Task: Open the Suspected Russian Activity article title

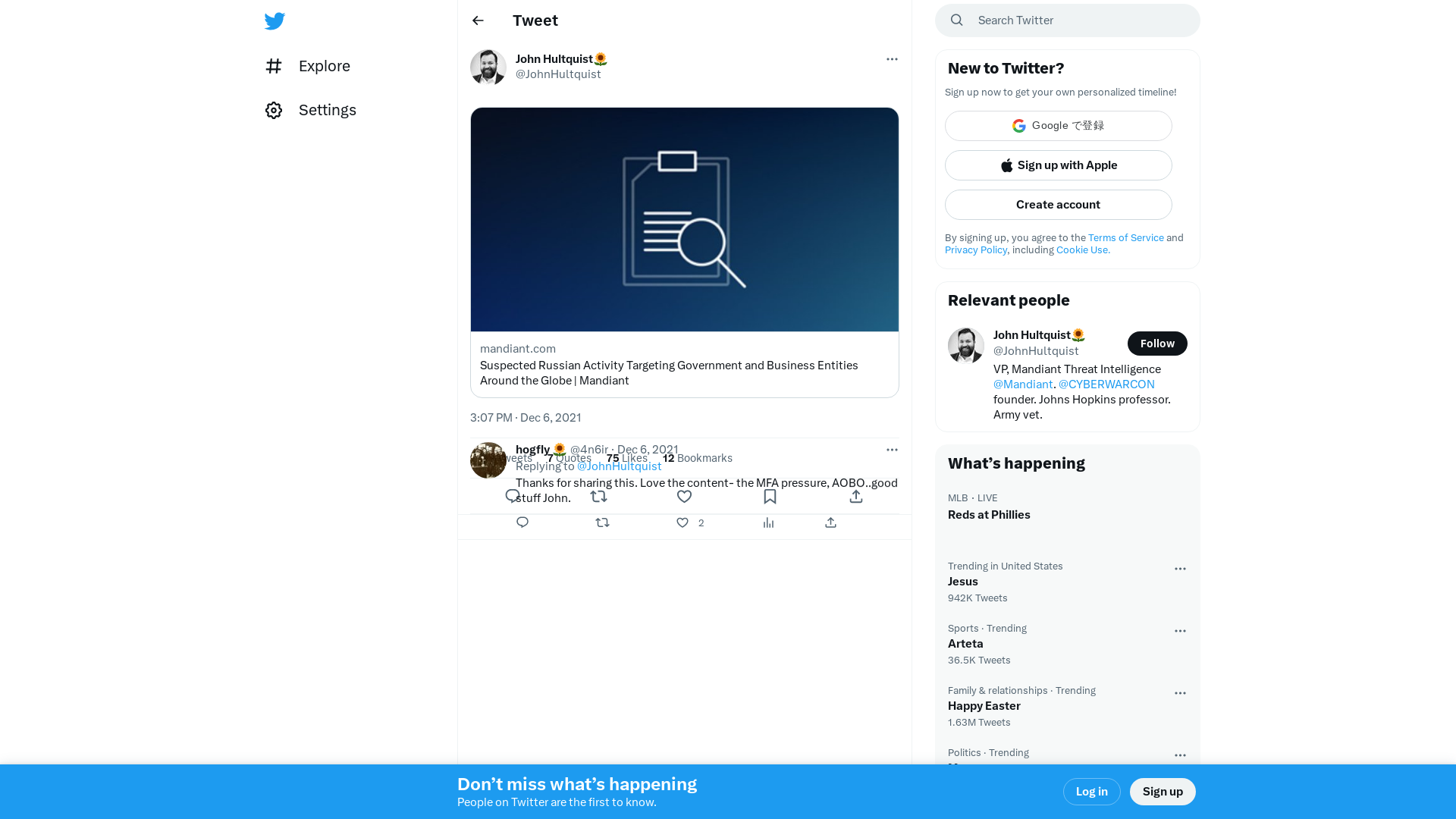Action: tap(669, 372)
